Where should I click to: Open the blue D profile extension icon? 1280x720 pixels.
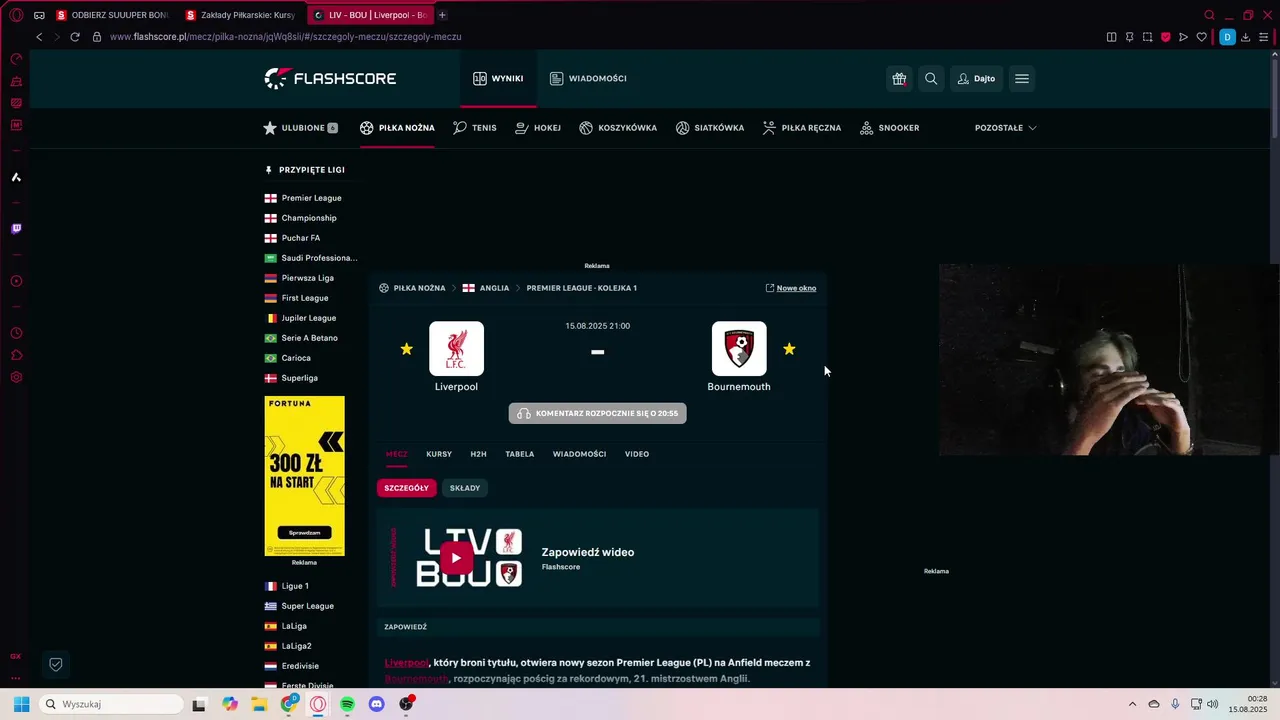[x=1227, y=37]
